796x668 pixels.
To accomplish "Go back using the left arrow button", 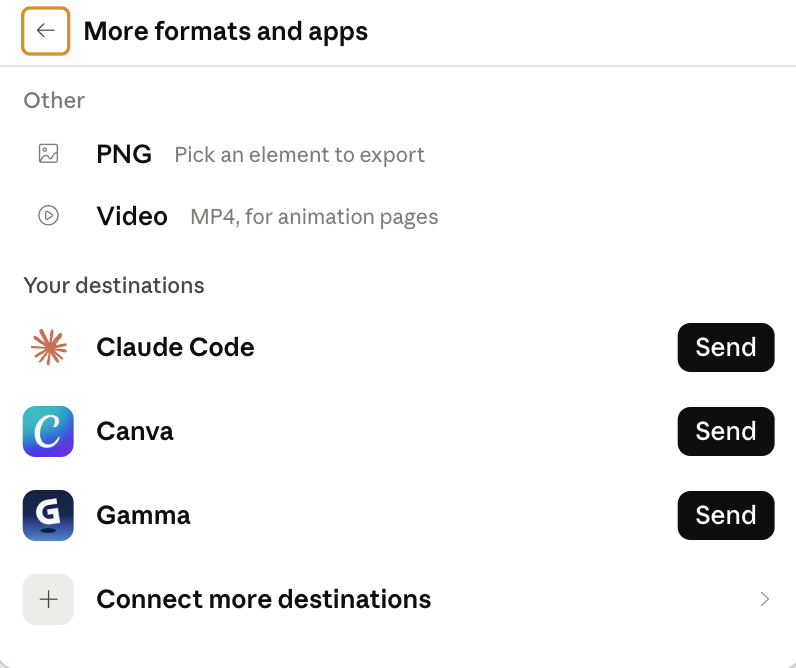I will (x=45, y=31).
